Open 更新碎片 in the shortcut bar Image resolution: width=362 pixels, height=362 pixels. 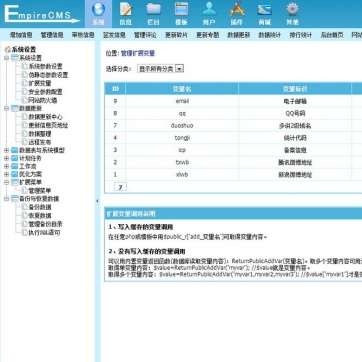[177, 35]
